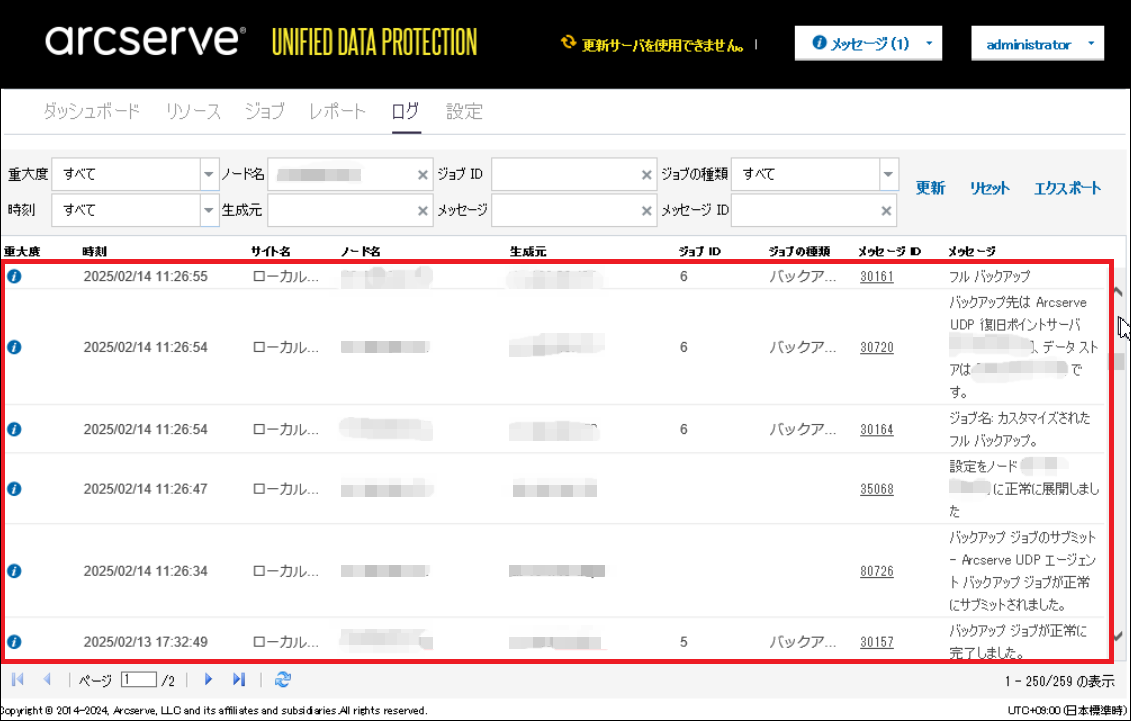The height and width of the screenshot is (721, 1131).
Task: Sort by the ノード名 column header
Action: click(x=361, y=251)
